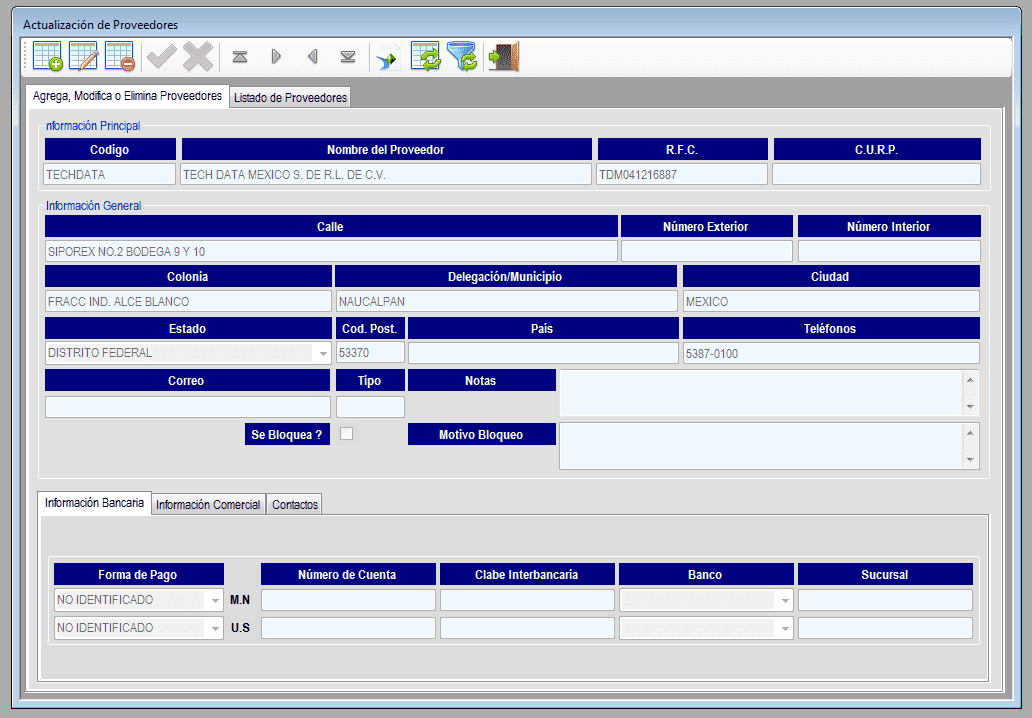Click the Codigo field with TECHDATA

110,174
